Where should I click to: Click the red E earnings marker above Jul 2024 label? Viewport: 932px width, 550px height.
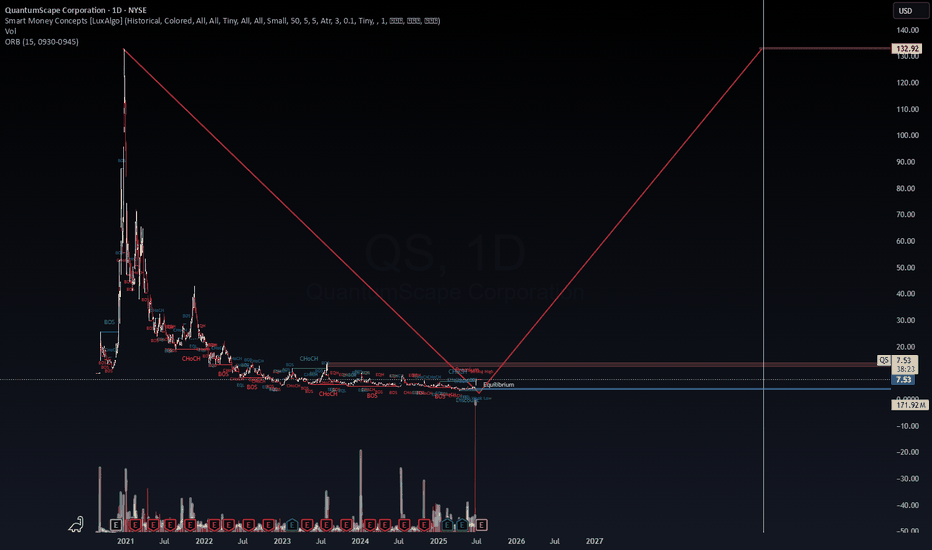coord(404,524)
